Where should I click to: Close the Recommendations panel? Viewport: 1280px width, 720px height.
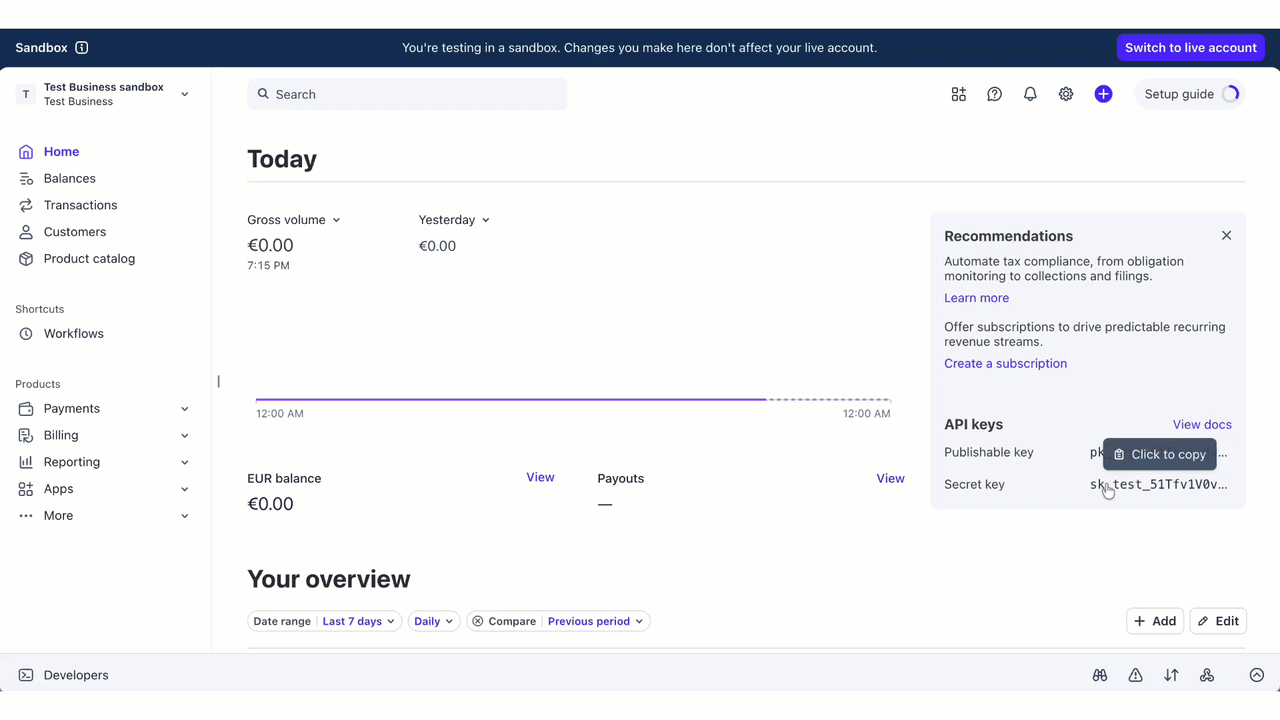coord(1226,236)
